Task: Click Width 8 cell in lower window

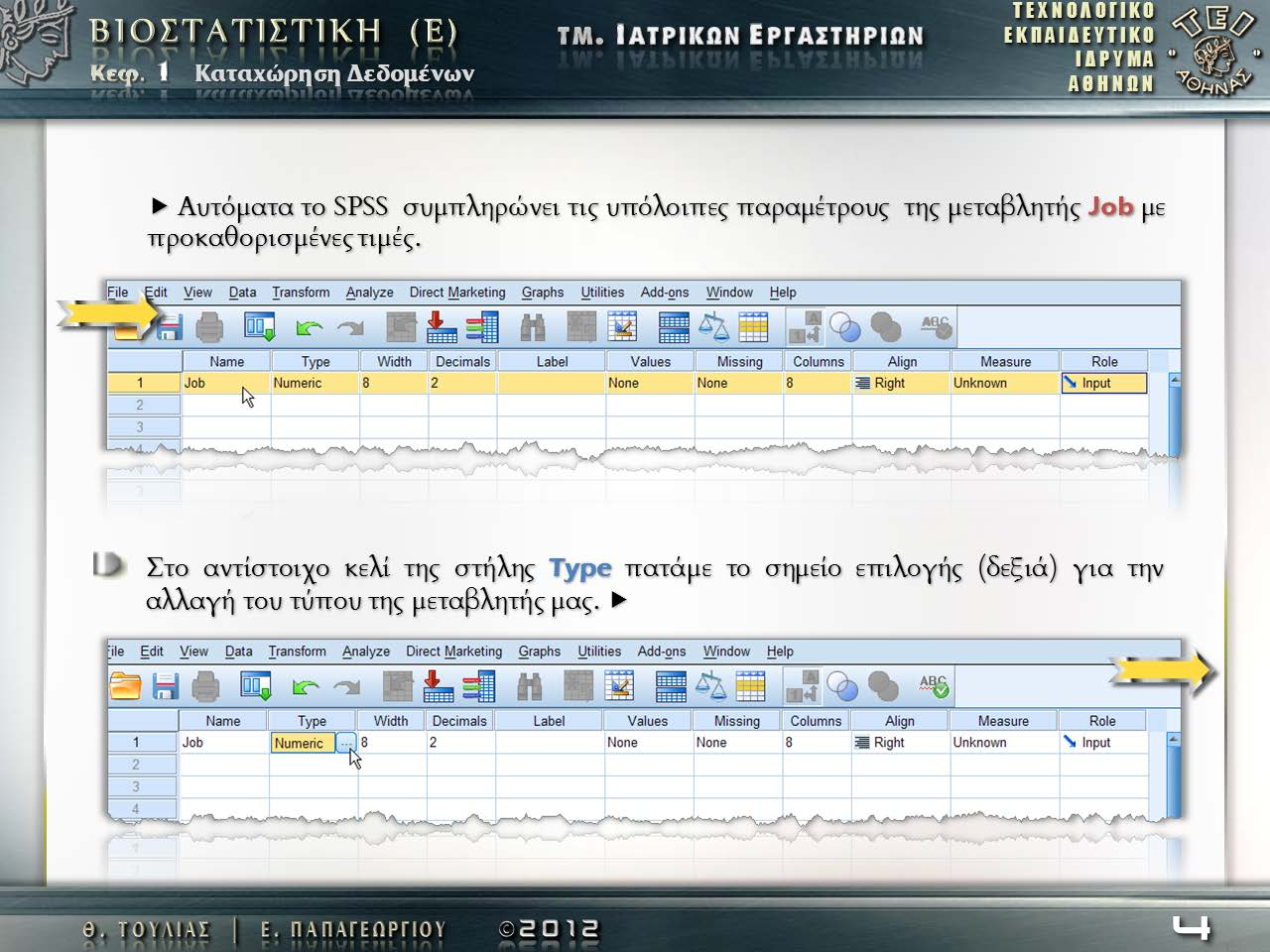Action: pos(391,743)
